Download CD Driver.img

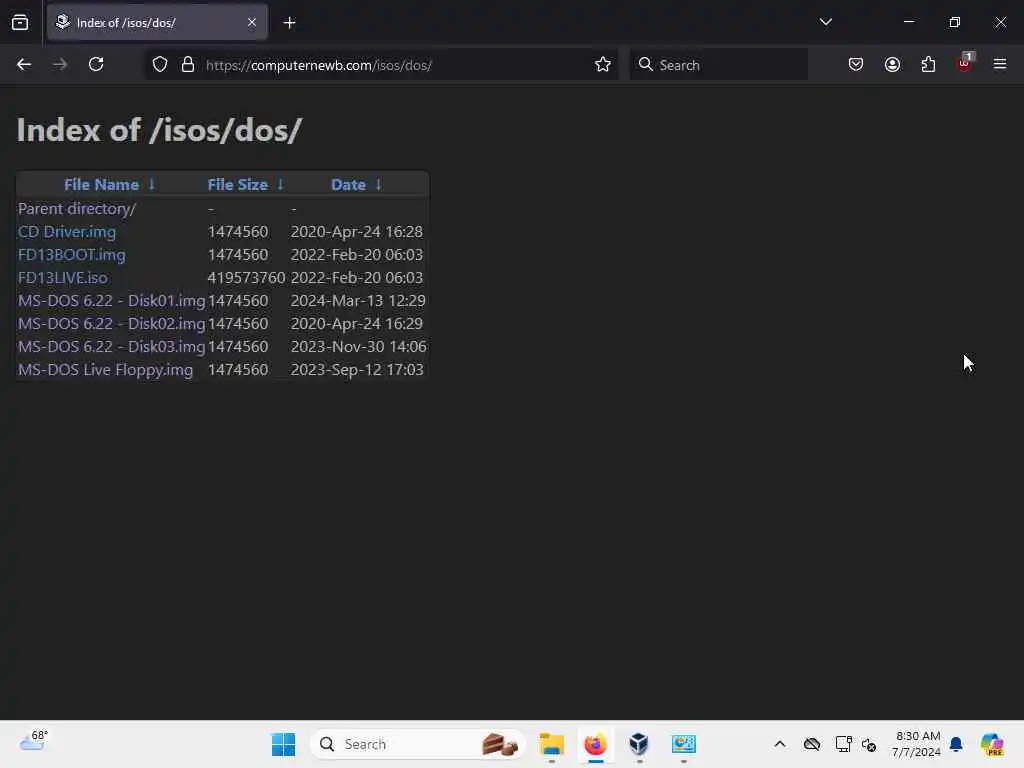pos(67,232)
